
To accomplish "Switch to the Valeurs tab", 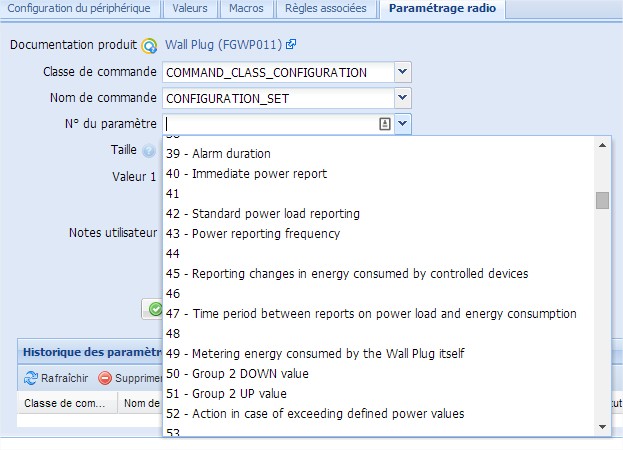I will [x=190, y=8].
